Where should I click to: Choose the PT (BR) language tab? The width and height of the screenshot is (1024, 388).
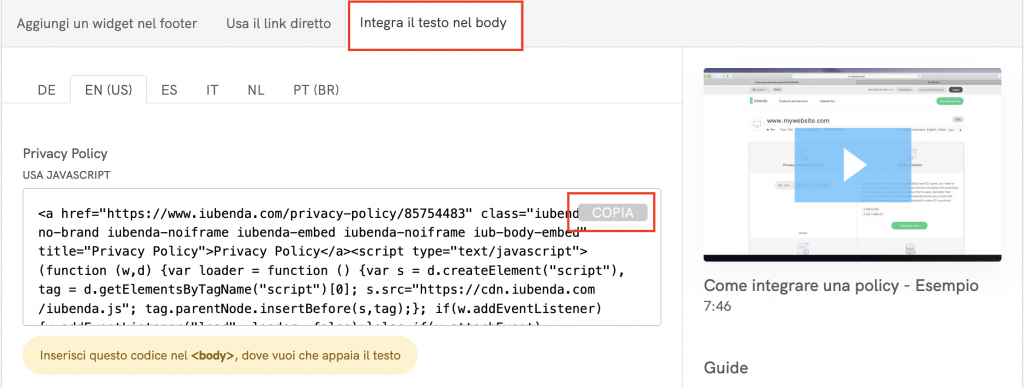(x=316, y=90)
